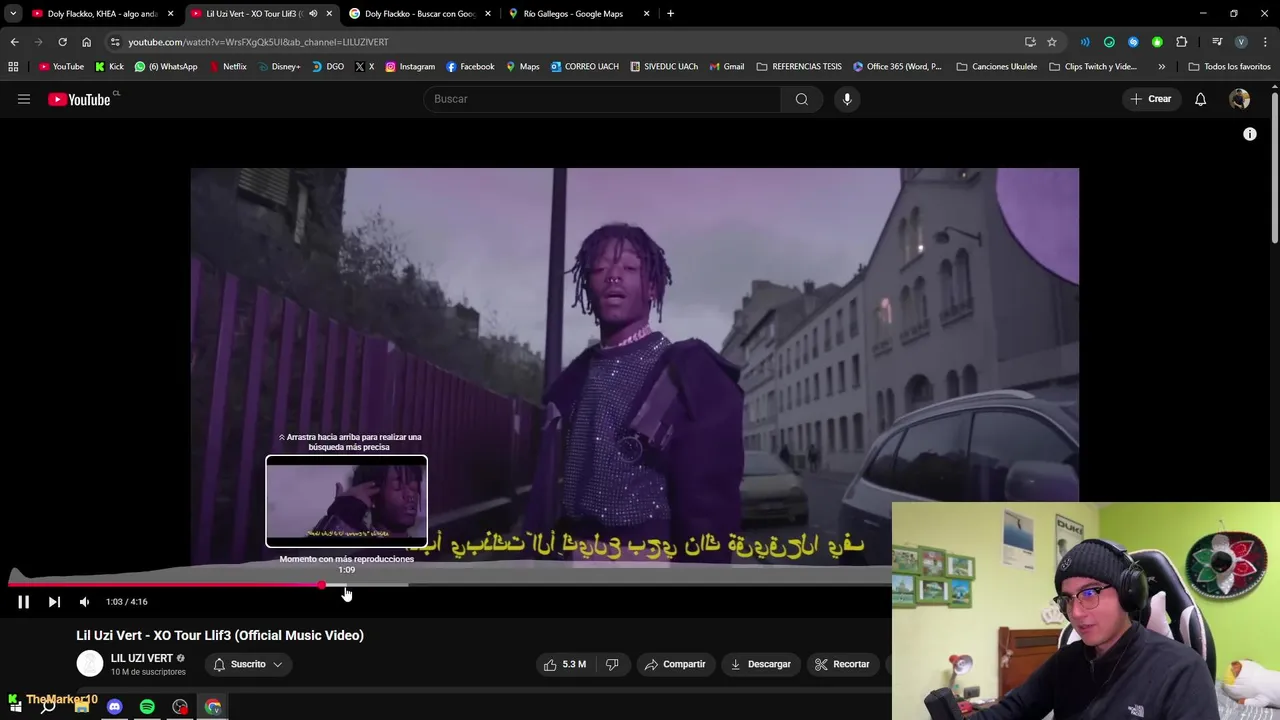The width and height of the screenshot is (1280, 720).
Task: Open YouTube notifications bell
Action: [x=1200, y=99]
